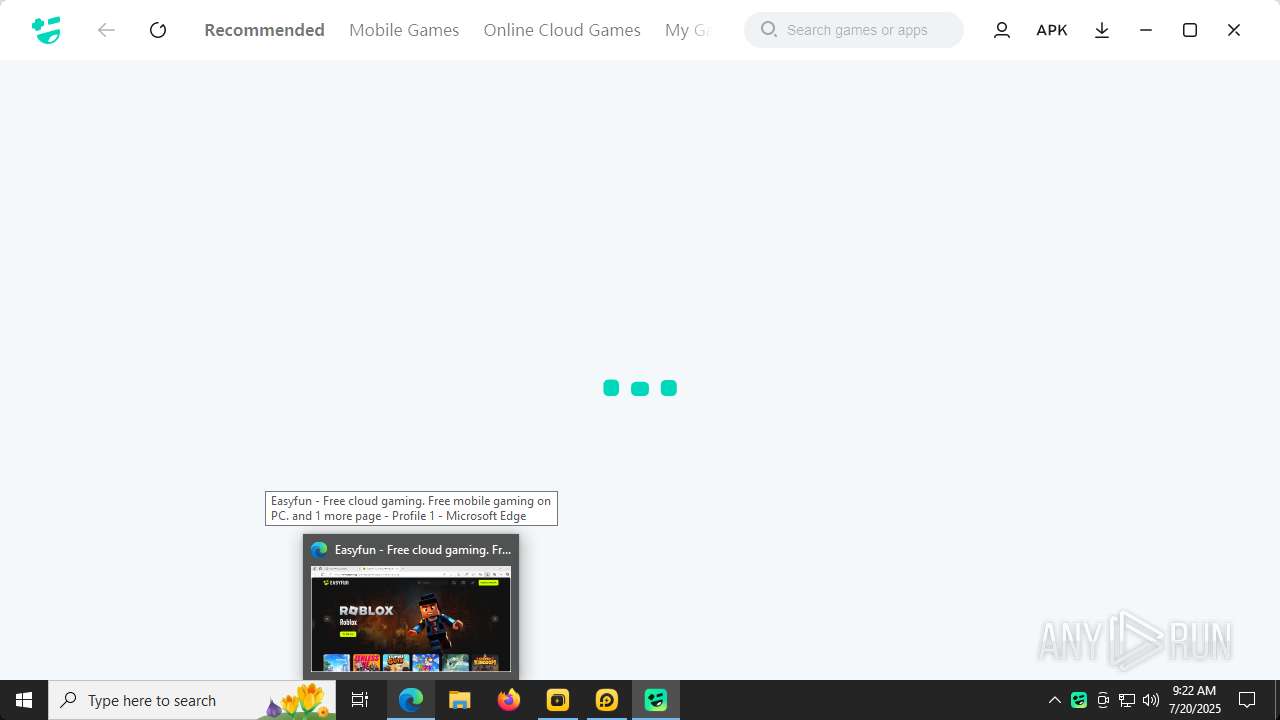Open the user account profile icon

[1002, 30]
